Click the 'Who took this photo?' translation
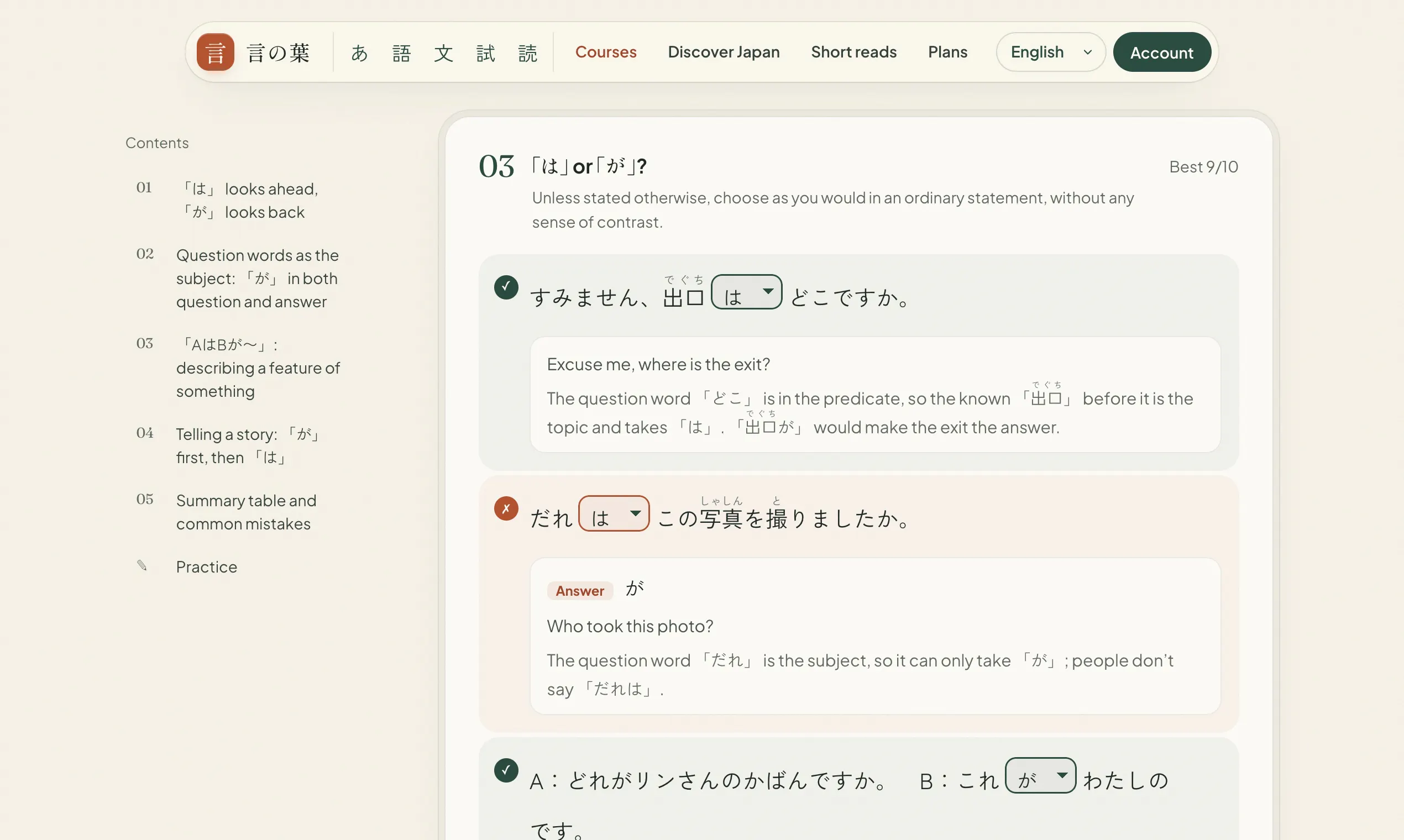The width and height of the screenshot is (1404, 840). pos(630,626)
